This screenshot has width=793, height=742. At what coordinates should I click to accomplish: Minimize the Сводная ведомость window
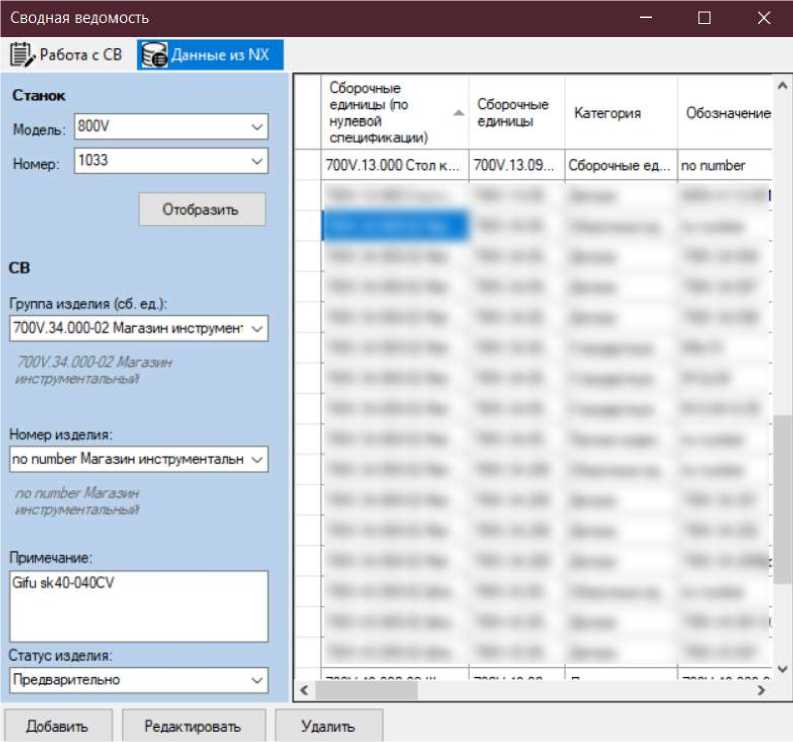point(645,18)
